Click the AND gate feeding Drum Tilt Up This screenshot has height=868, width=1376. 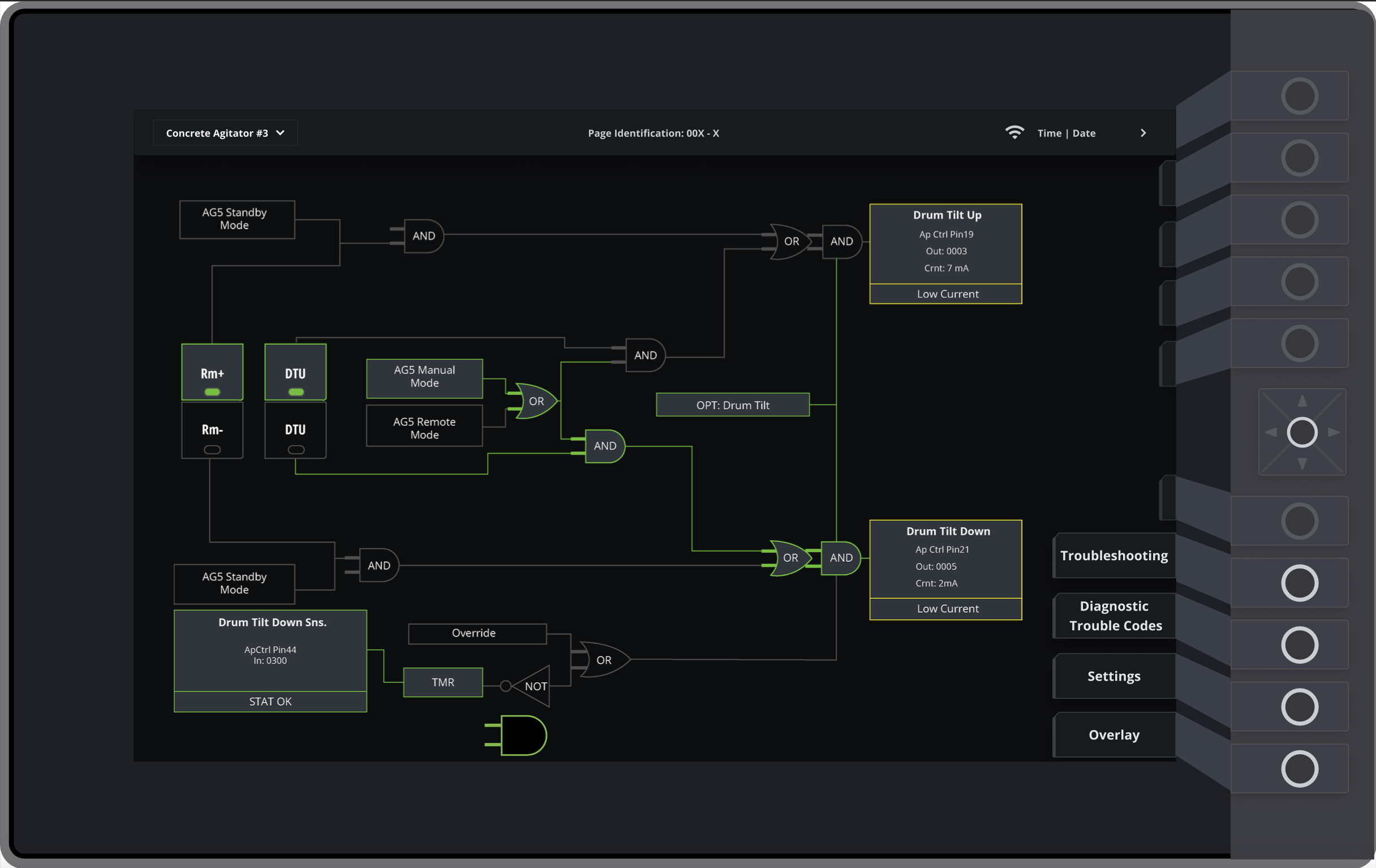point(841,241)
